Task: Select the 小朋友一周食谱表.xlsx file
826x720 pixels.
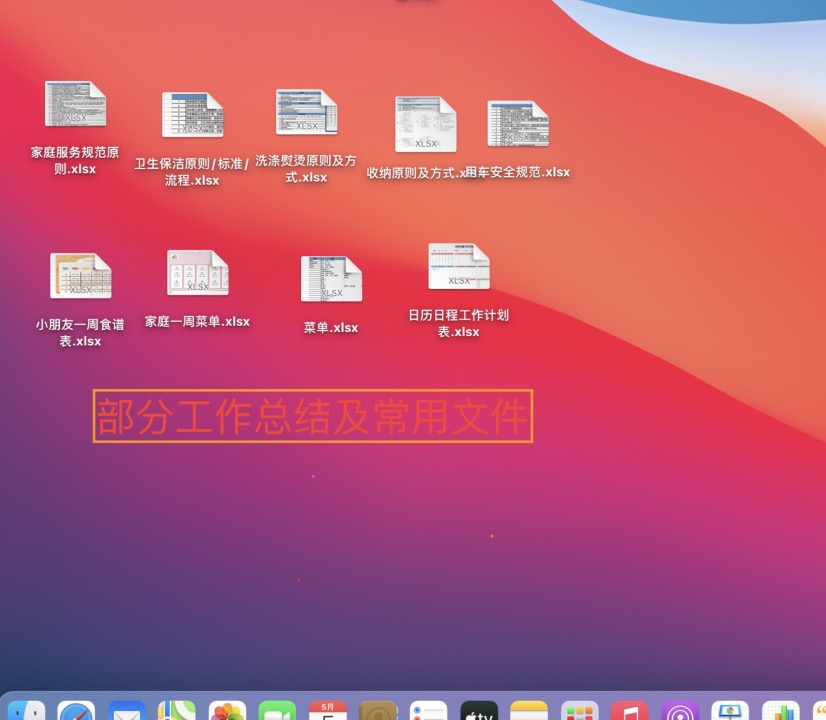Action: [x=81, y=276]
